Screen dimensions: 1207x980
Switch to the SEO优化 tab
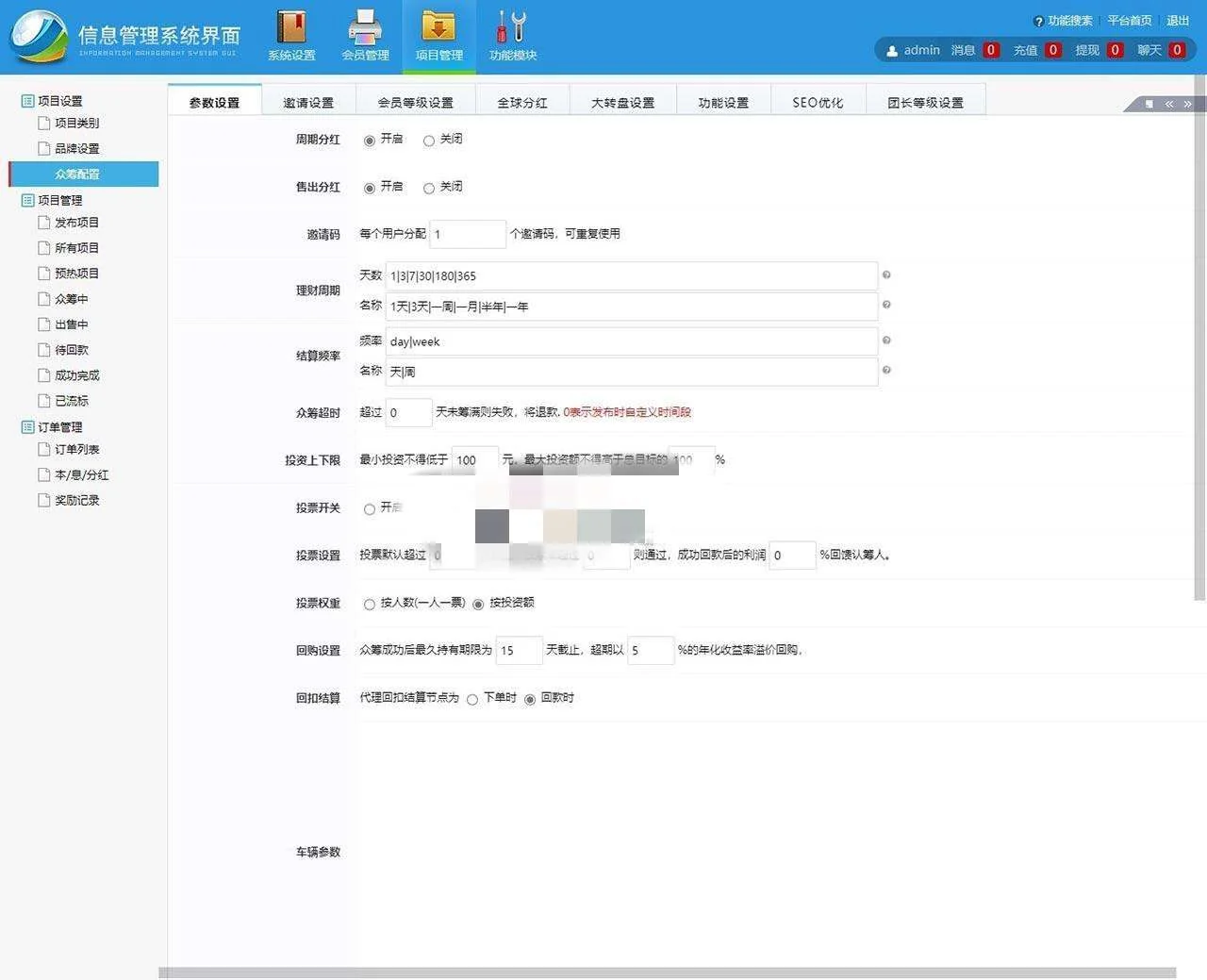click(818, 102)
